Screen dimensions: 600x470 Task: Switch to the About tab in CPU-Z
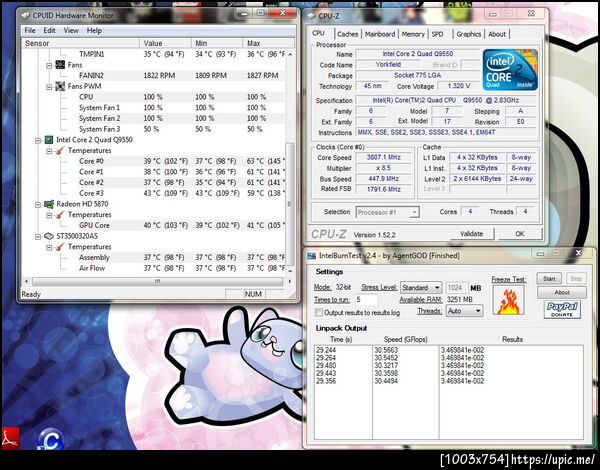click(497, 34)
